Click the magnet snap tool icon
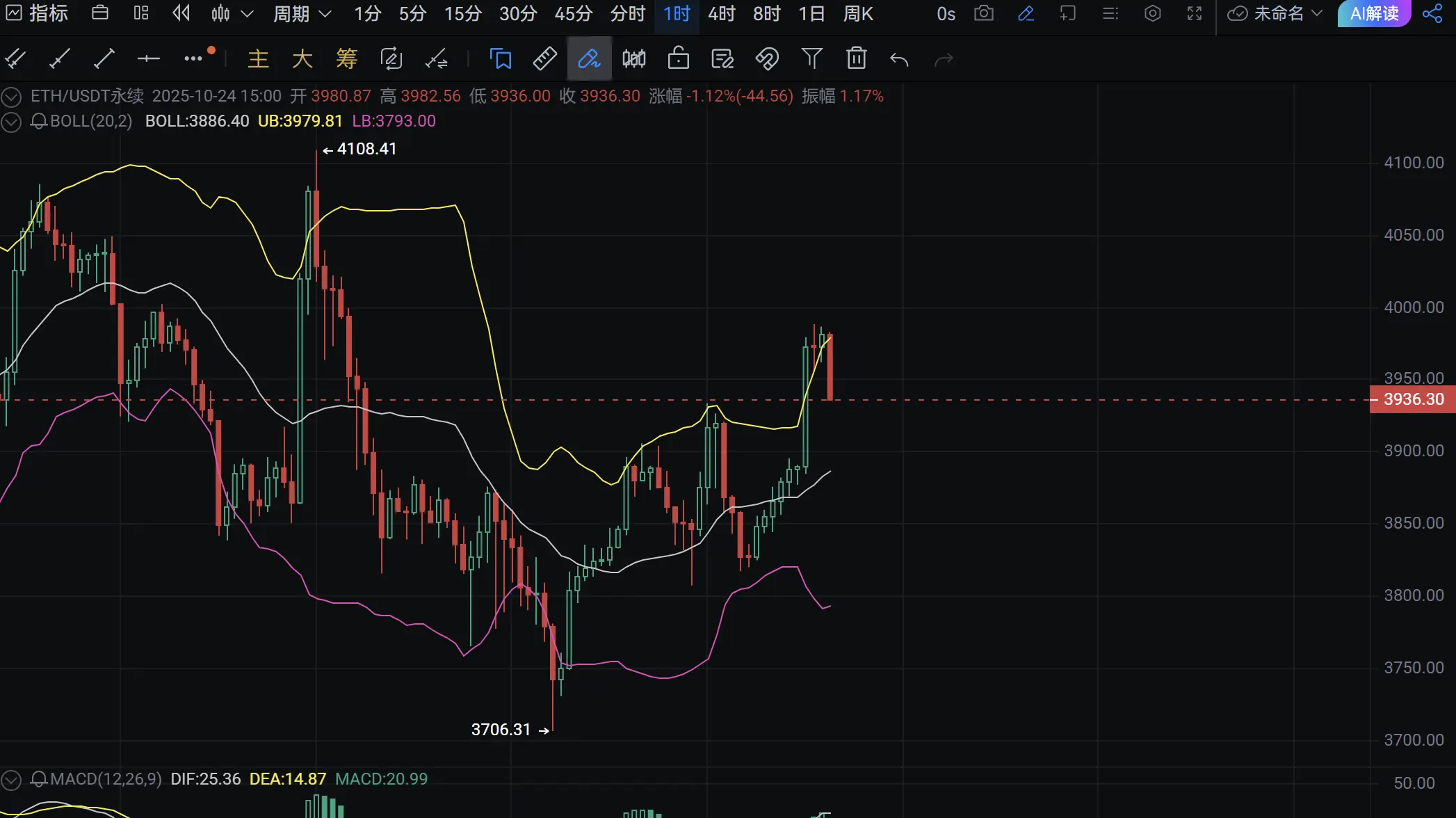Image resolution: width=1456 pixels, height=818 pixels. coord(767,58)
